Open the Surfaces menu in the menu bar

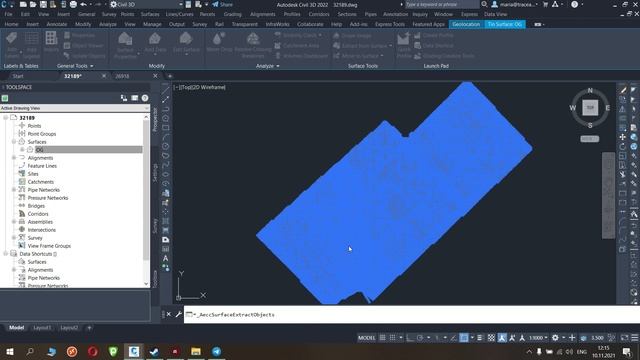(x=150, y=14)
